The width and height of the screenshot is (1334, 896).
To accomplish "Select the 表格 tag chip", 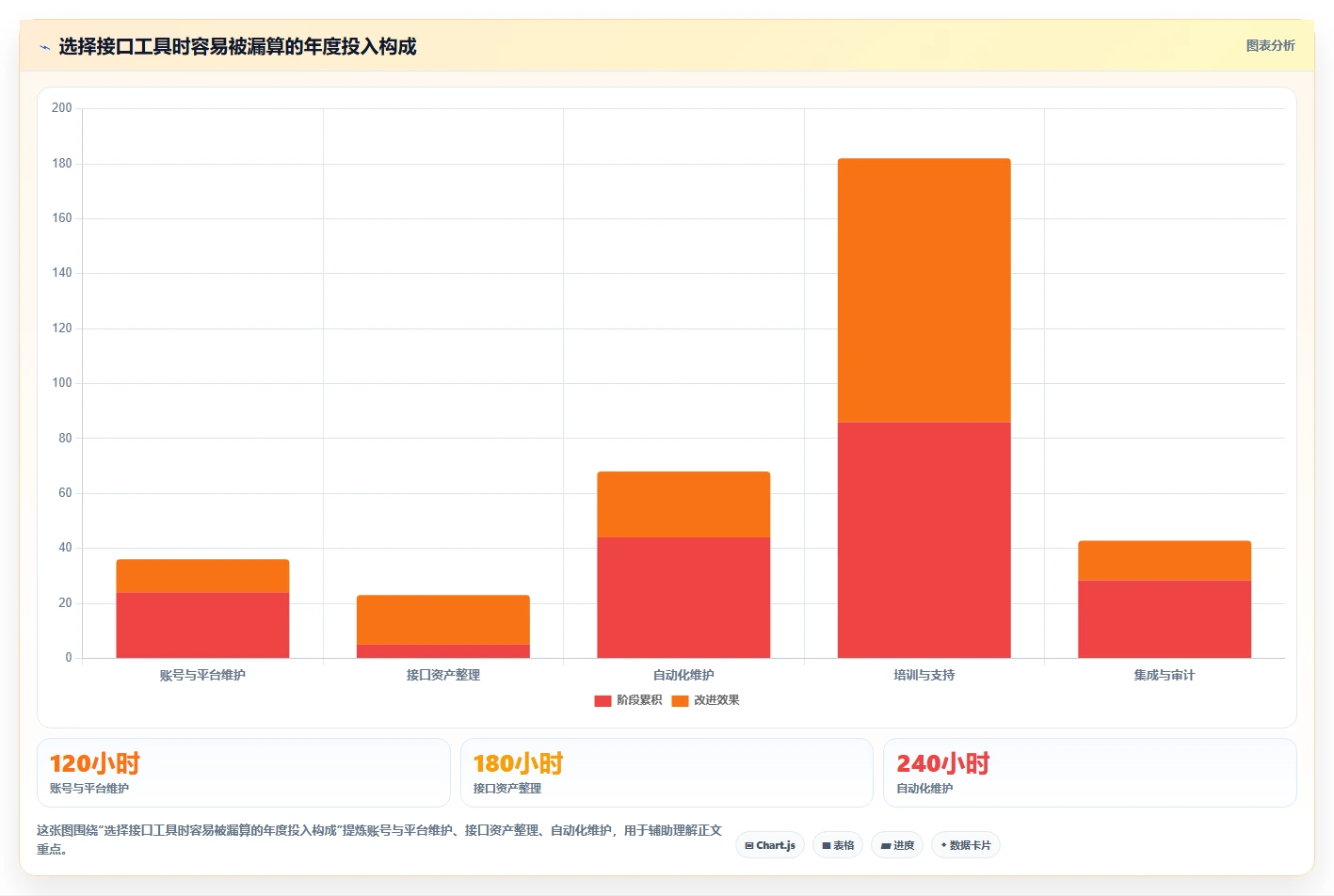I will point(838,845).
